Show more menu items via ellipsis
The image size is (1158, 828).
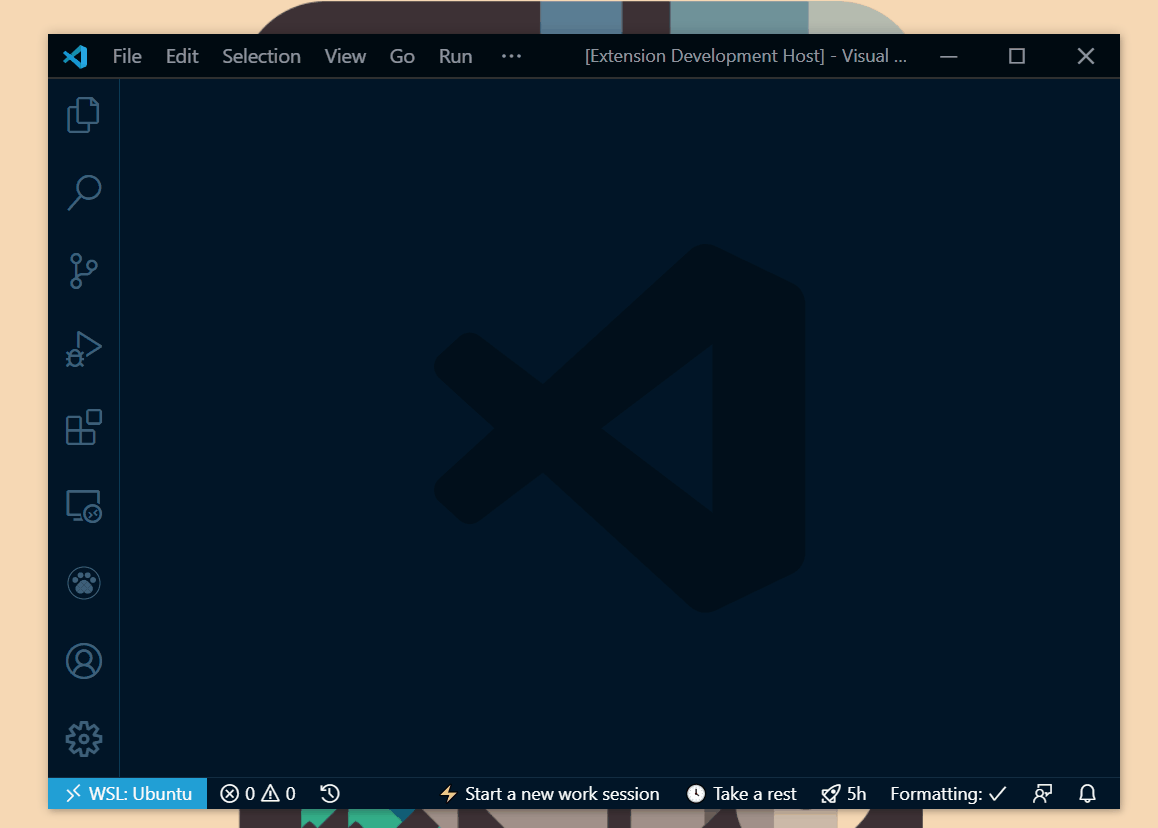point(511,56)
